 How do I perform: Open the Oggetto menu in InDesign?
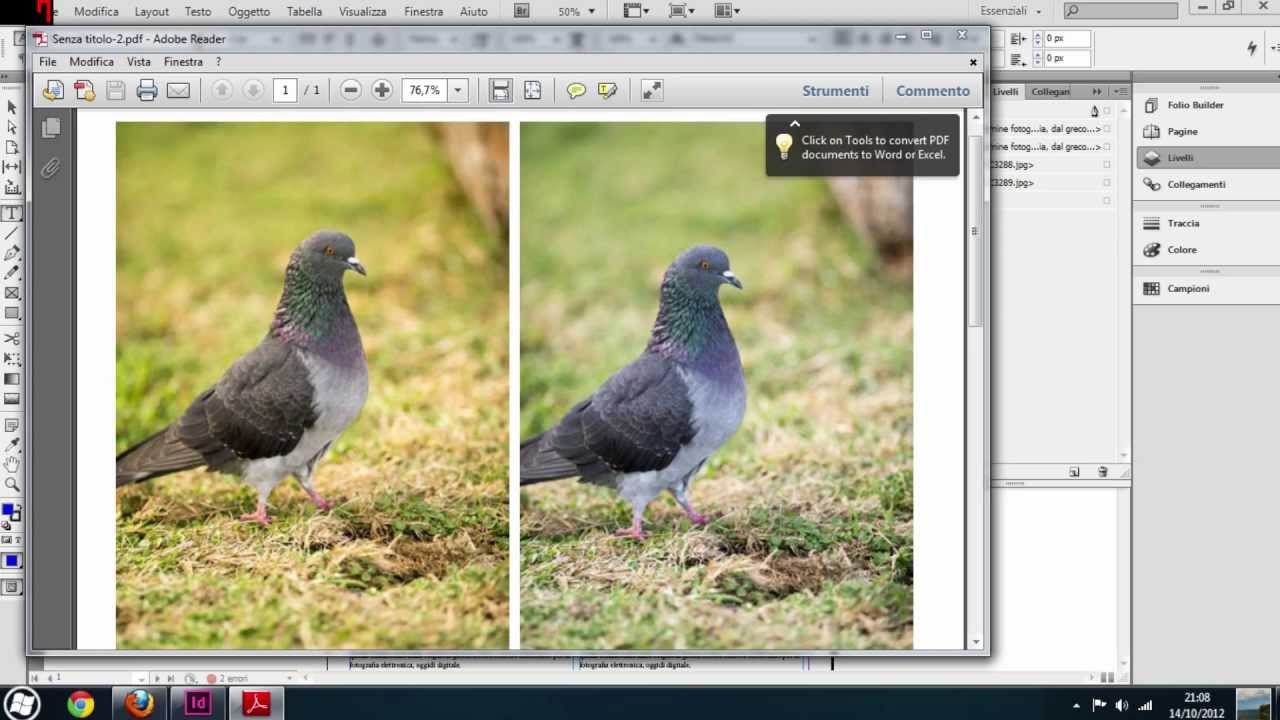(249, 12)
